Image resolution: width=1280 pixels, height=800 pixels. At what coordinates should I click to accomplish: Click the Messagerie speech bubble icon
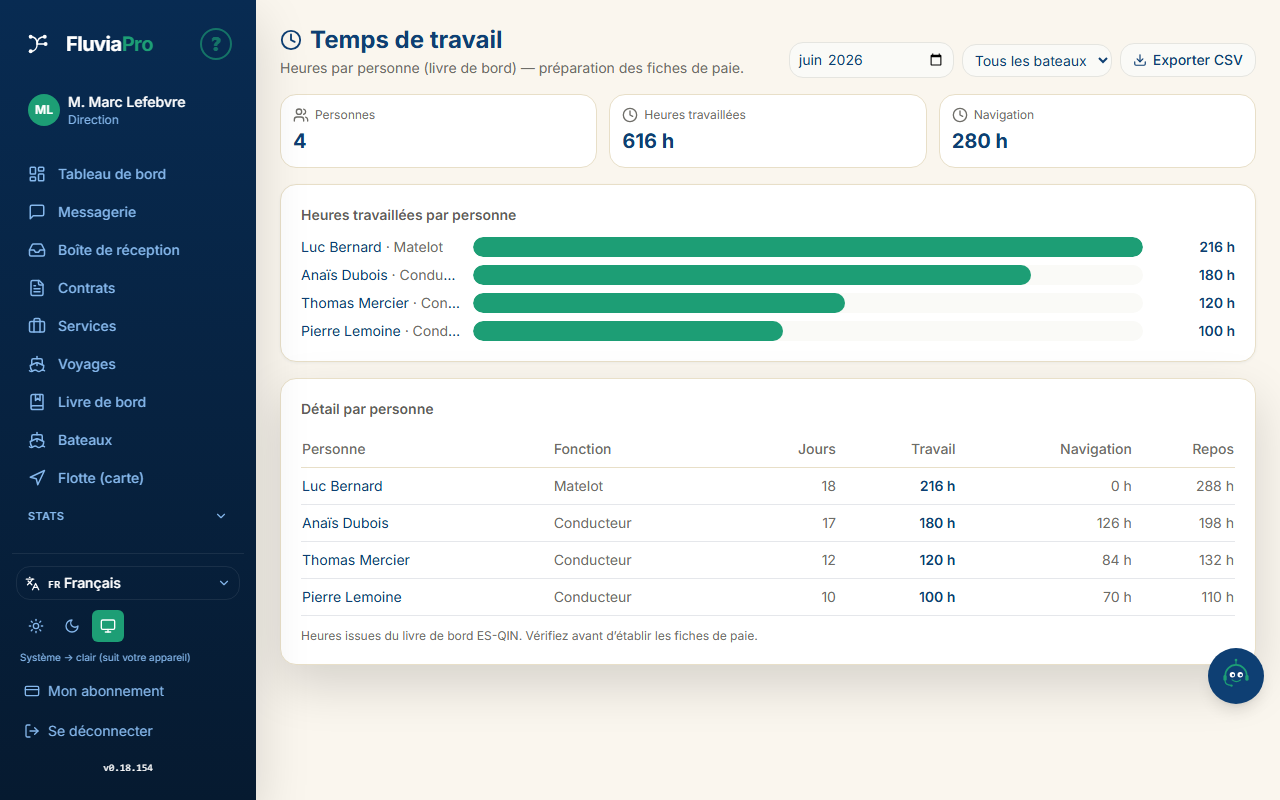click(37, 212)
